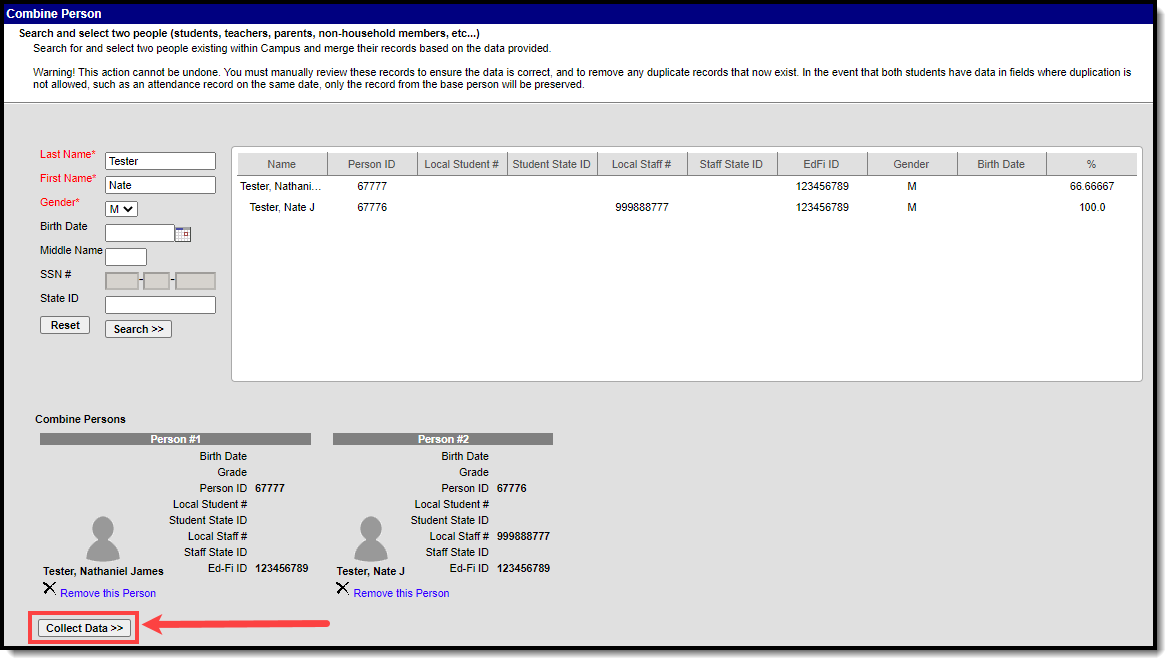The image size is (1172, 665).
Task: Select the Tester, Nathani... result row
Action: pos(687,187)
